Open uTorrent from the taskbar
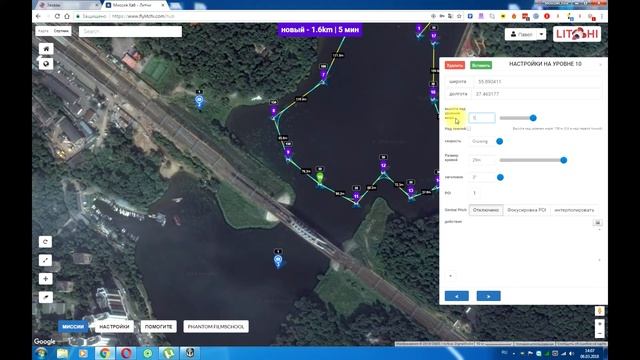The width and height of the screenshot is (640, 360). (x=169, y=353)
